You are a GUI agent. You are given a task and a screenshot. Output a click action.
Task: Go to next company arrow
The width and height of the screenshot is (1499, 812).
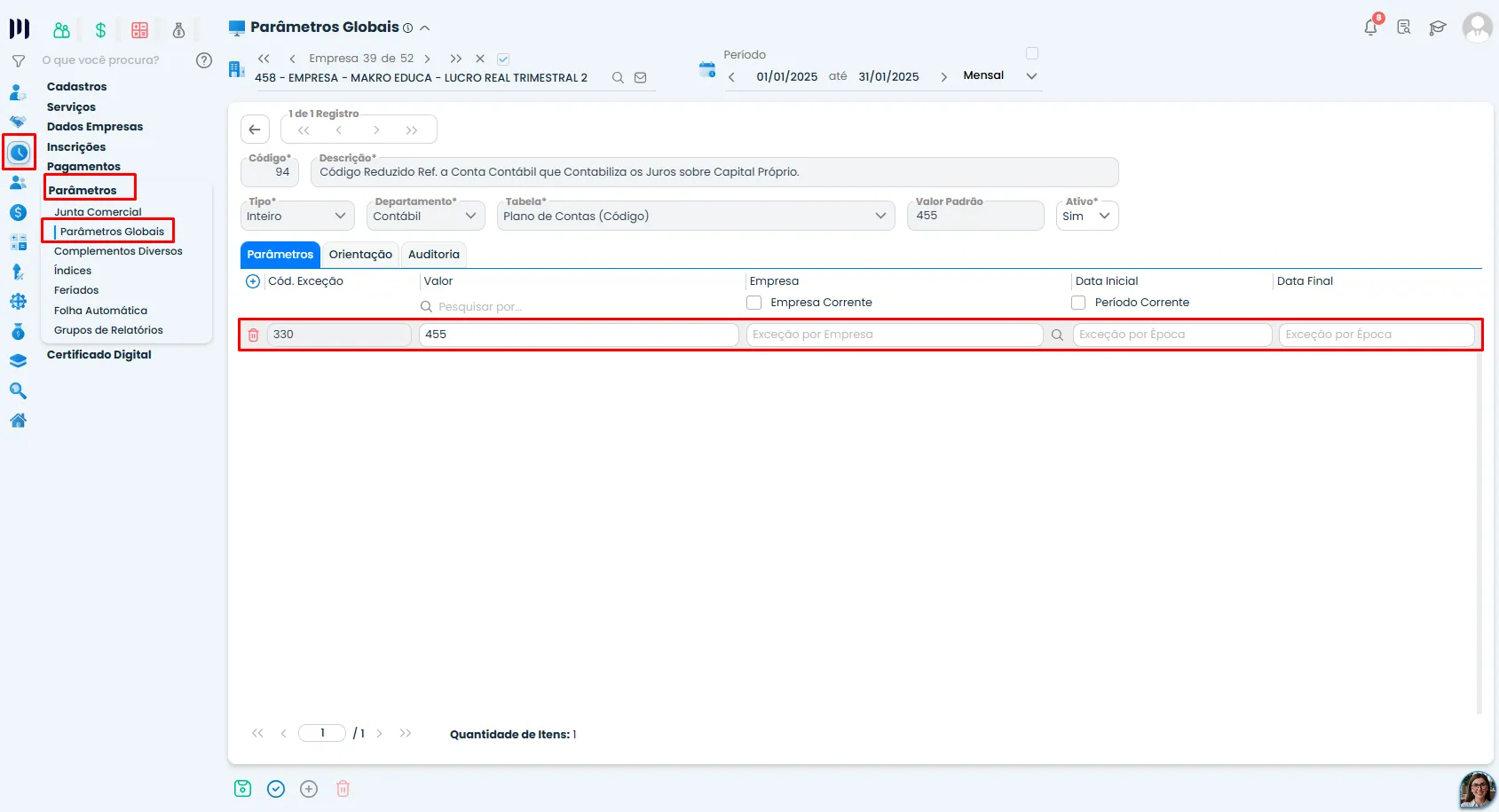coord(428,59)
